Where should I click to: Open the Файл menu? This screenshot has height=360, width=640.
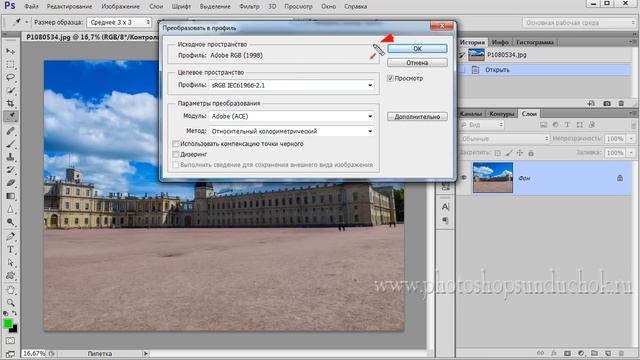(x=31, y=7)
